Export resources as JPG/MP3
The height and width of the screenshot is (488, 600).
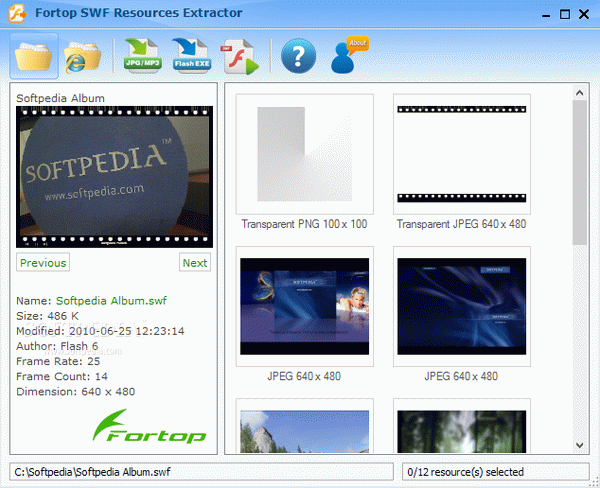[x=142, y=55]
